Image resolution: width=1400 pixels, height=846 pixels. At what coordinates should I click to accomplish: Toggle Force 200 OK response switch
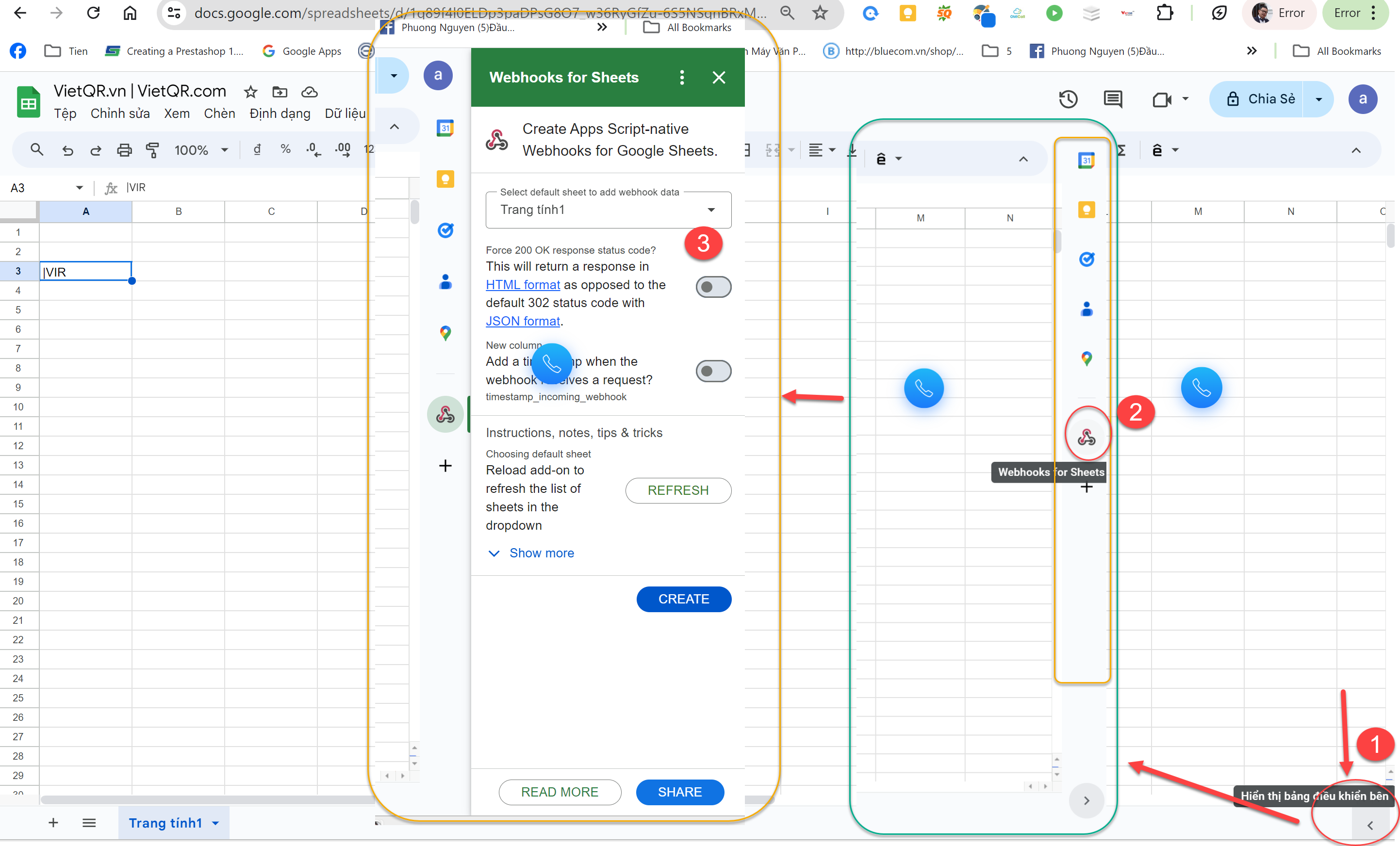click(713, 287)
